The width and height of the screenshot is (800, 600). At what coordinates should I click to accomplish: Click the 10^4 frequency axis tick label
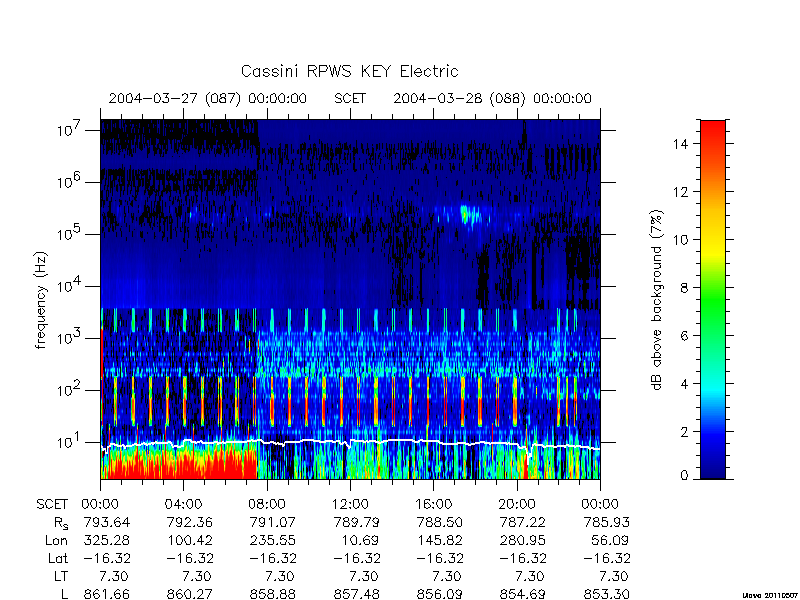tap(70, 285)
